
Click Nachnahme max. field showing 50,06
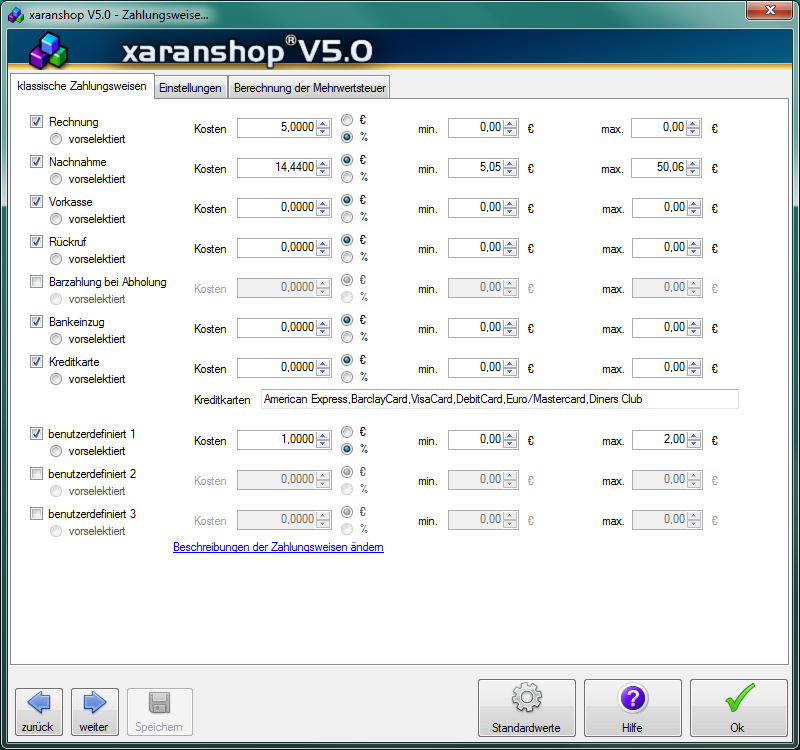[659, 167]
